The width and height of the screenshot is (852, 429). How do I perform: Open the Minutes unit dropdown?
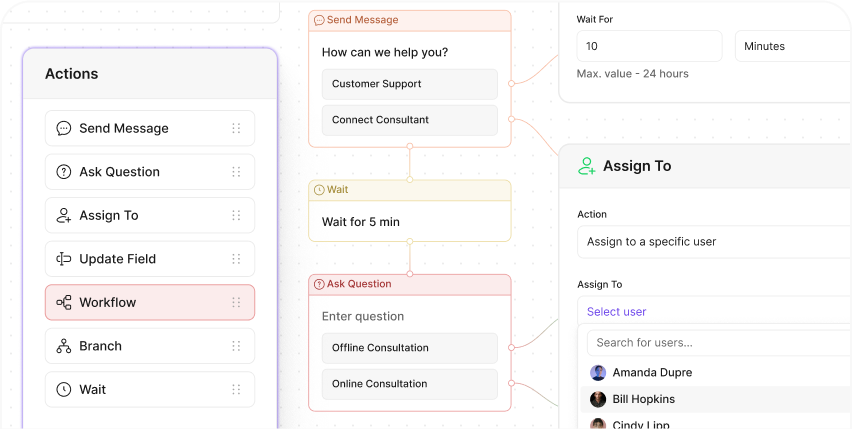[x=793, y=46]
